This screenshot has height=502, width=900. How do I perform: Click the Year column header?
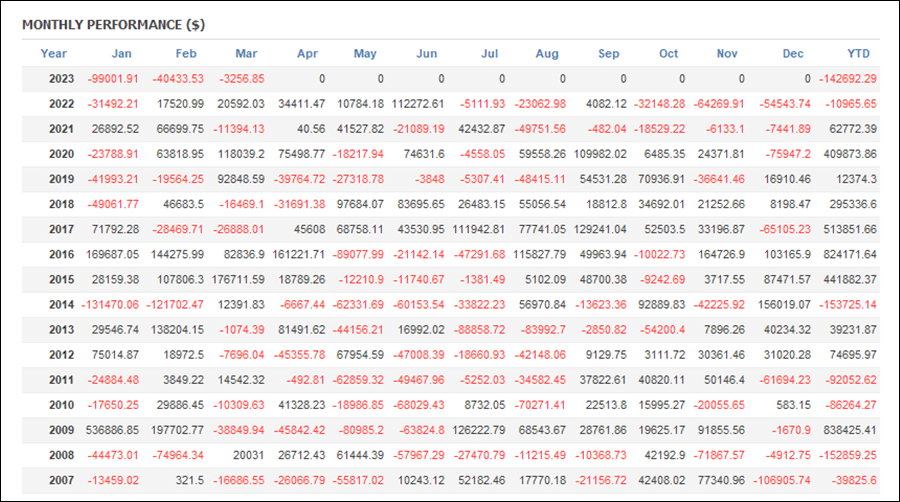(x=53, y=53)
